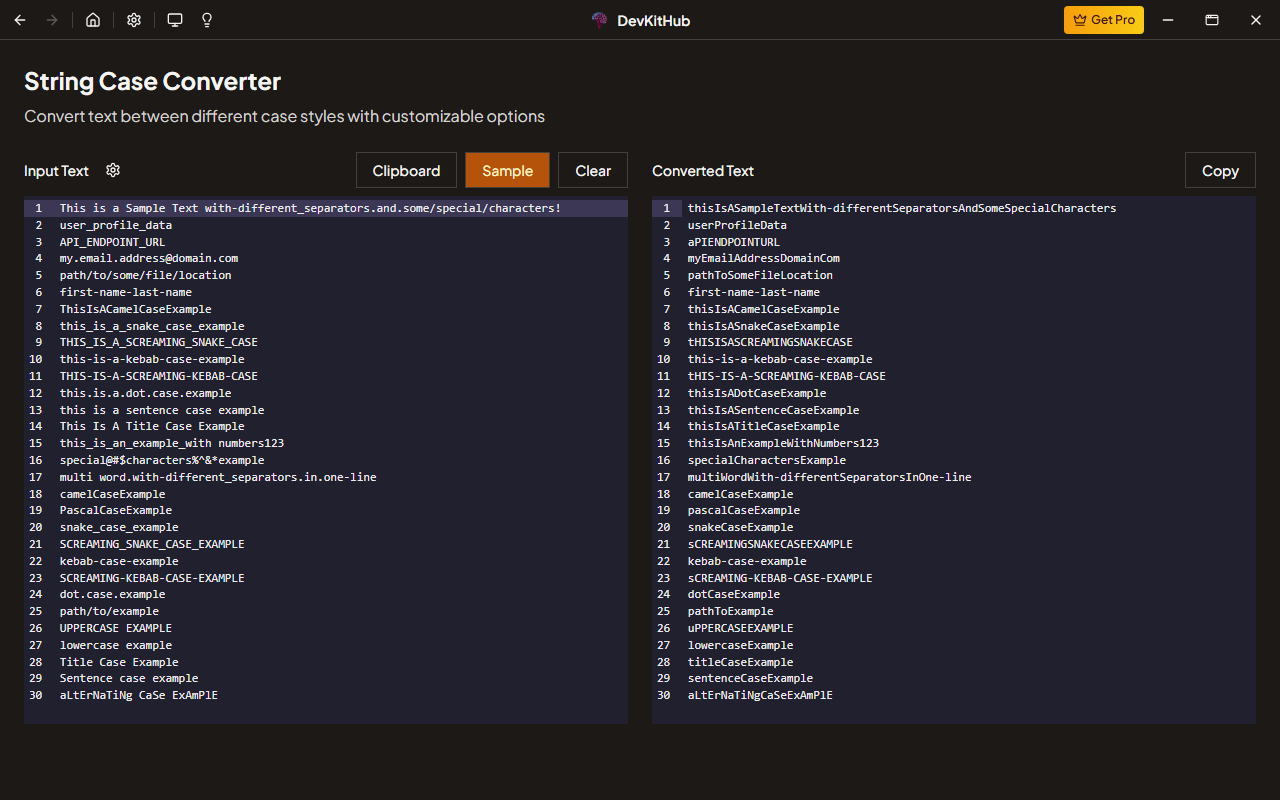Click input line 'special@#$characters%^&*example'
The image size is (1280, 800).
point(162,460)
